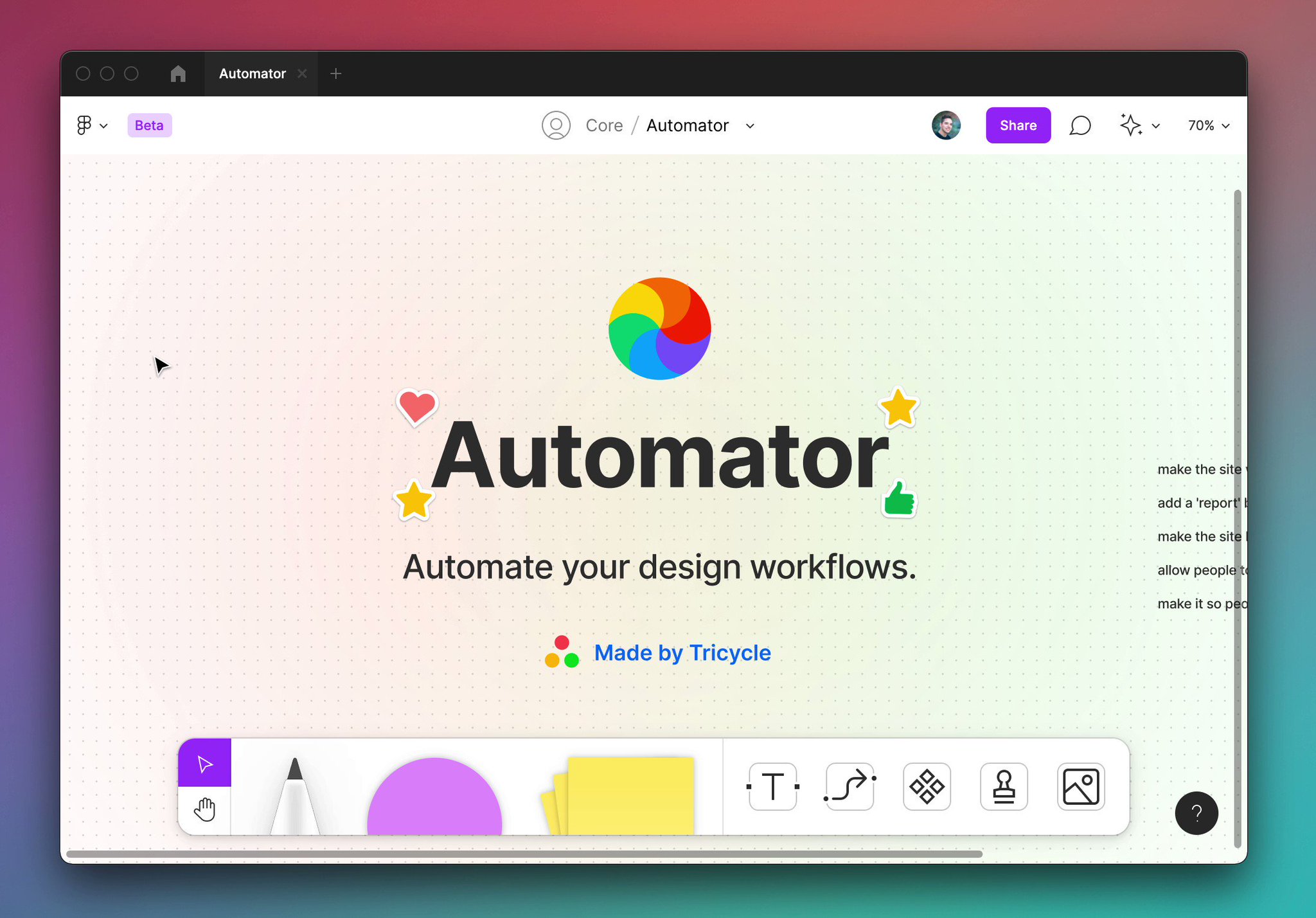
Task: Click the Made by Tricycle link
Action: [x=682, y=653]
